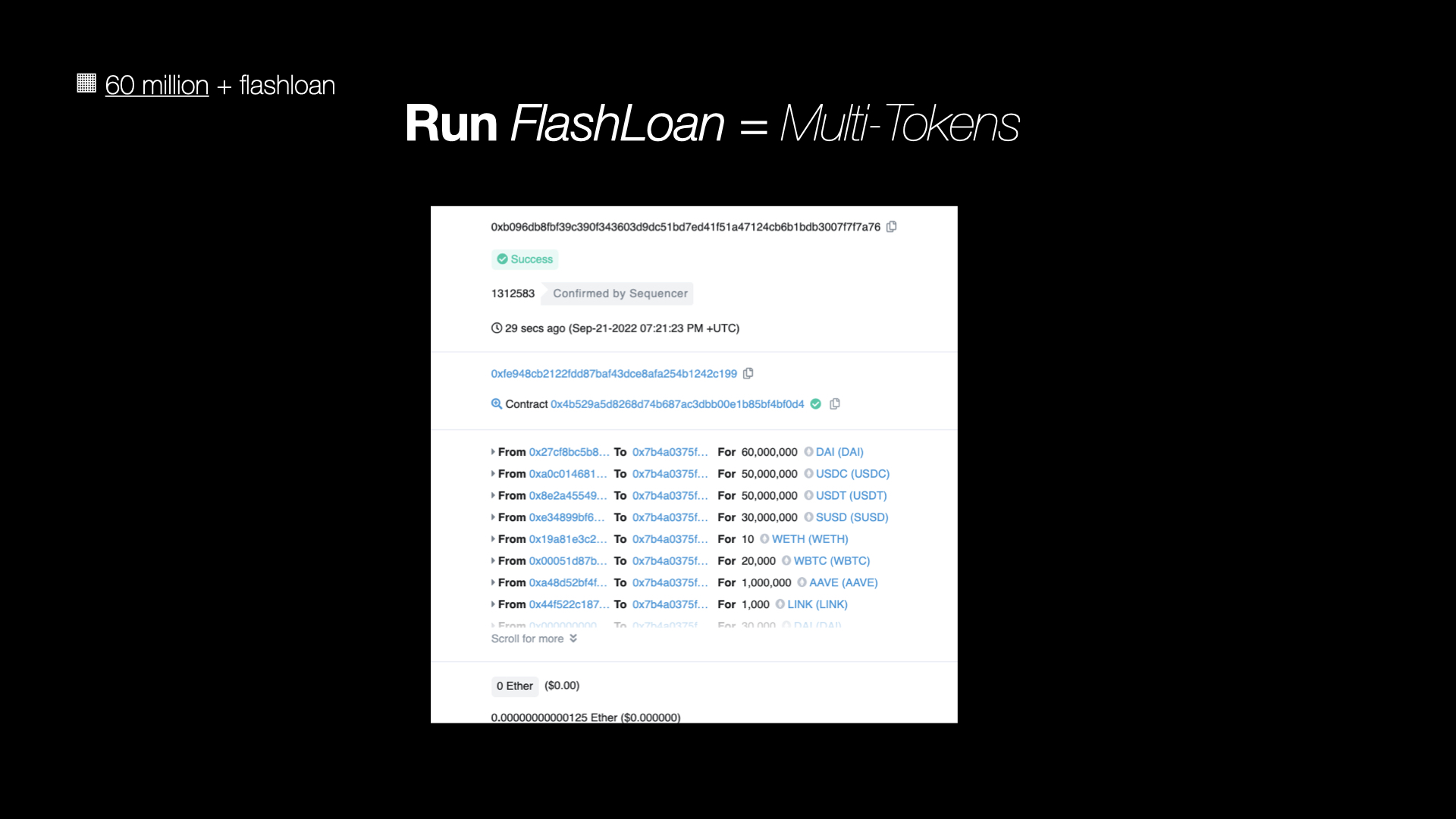Click LINK (LINK) token label
This screenshot has height=819, width=1456.
(x=817, y=604)
